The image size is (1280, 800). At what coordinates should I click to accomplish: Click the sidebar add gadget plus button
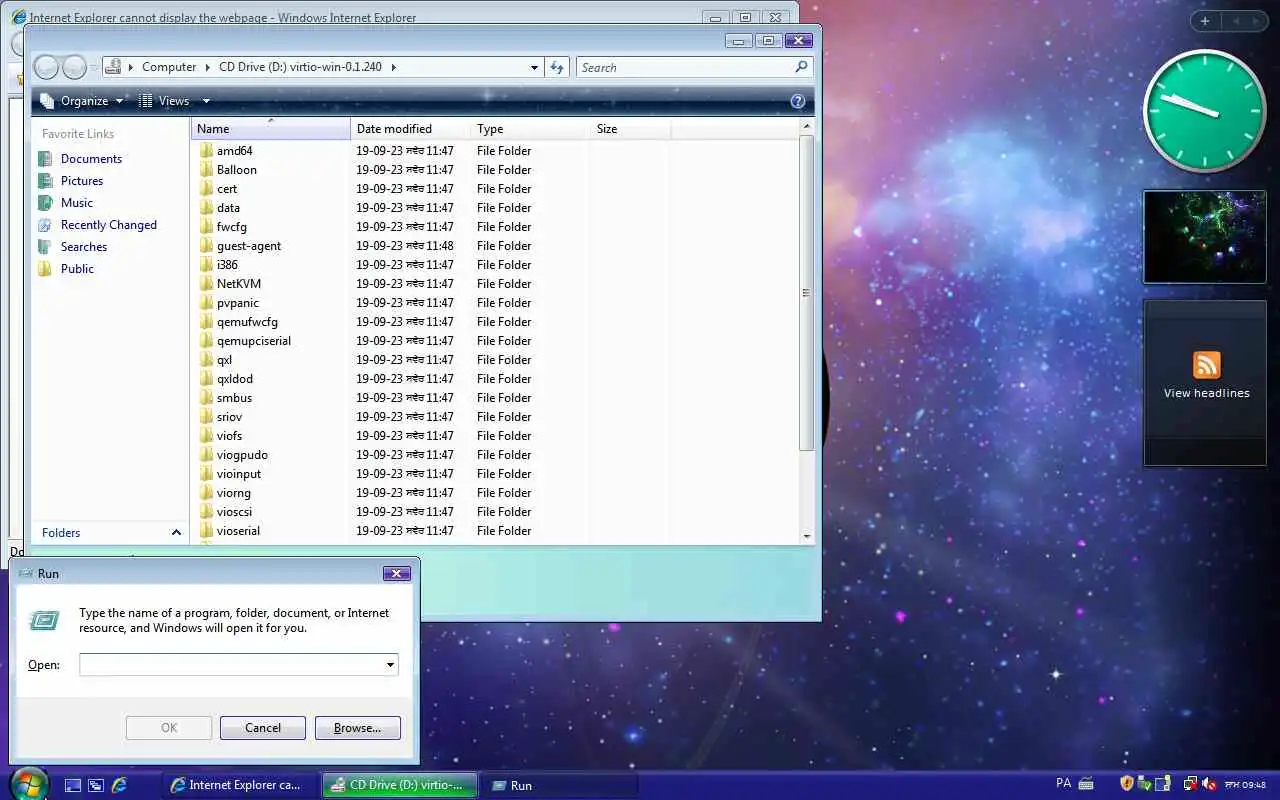(x=1204, y=21)
